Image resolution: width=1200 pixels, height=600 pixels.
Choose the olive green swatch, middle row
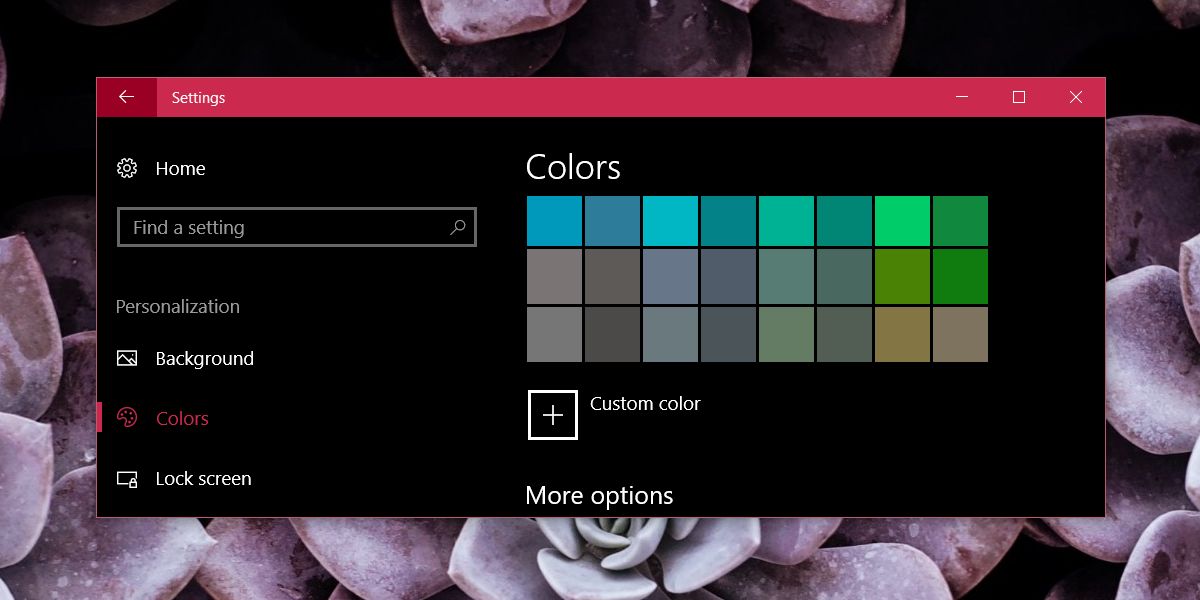902,277
